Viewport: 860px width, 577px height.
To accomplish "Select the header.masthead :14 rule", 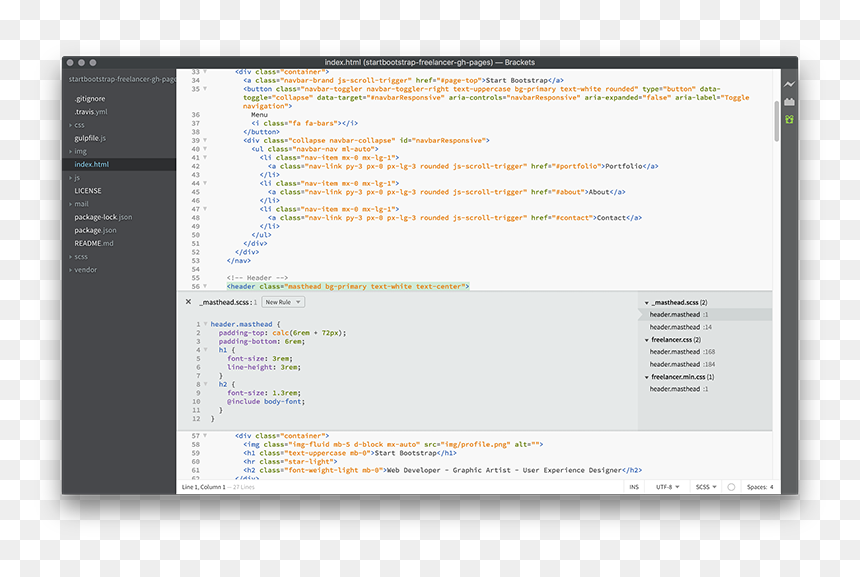I will pyautogui.click(x=681, y=327).
